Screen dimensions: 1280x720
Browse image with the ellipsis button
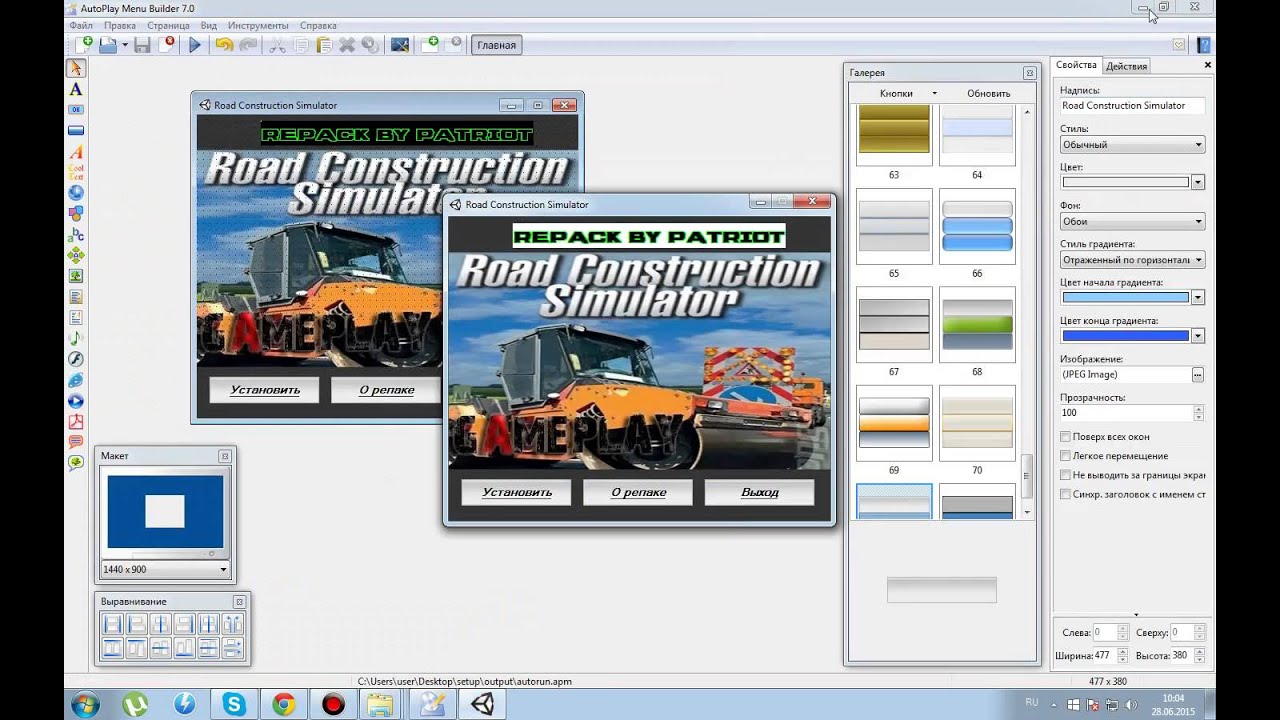tap(1198, 374)
